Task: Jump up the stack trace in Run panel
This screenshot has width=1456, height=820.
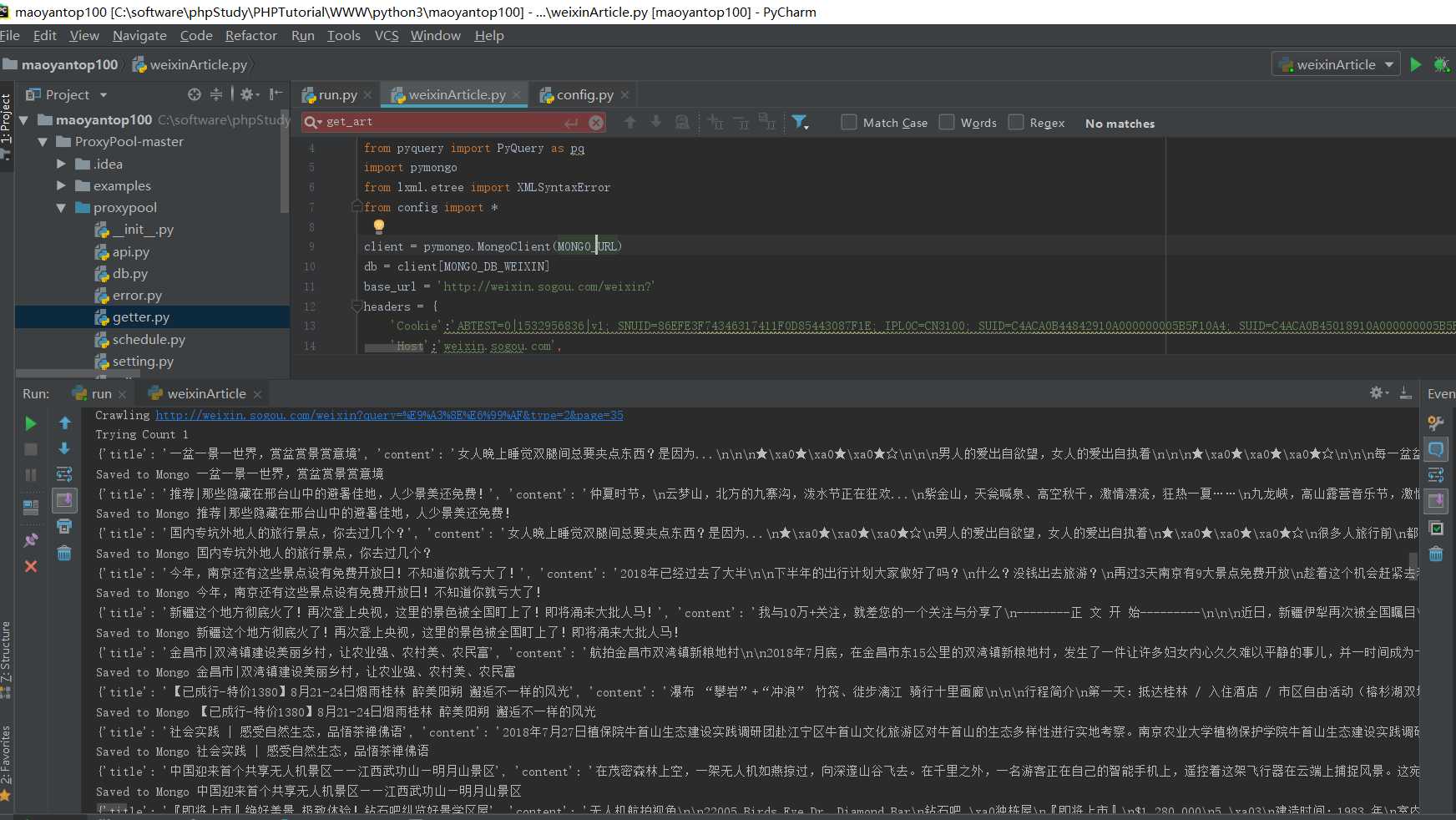Action: [x=64, y=423]
